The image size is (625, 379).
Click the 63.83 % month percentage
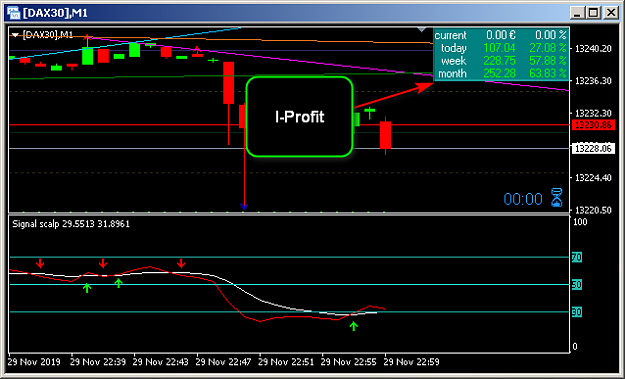click(x=548, y=74)
